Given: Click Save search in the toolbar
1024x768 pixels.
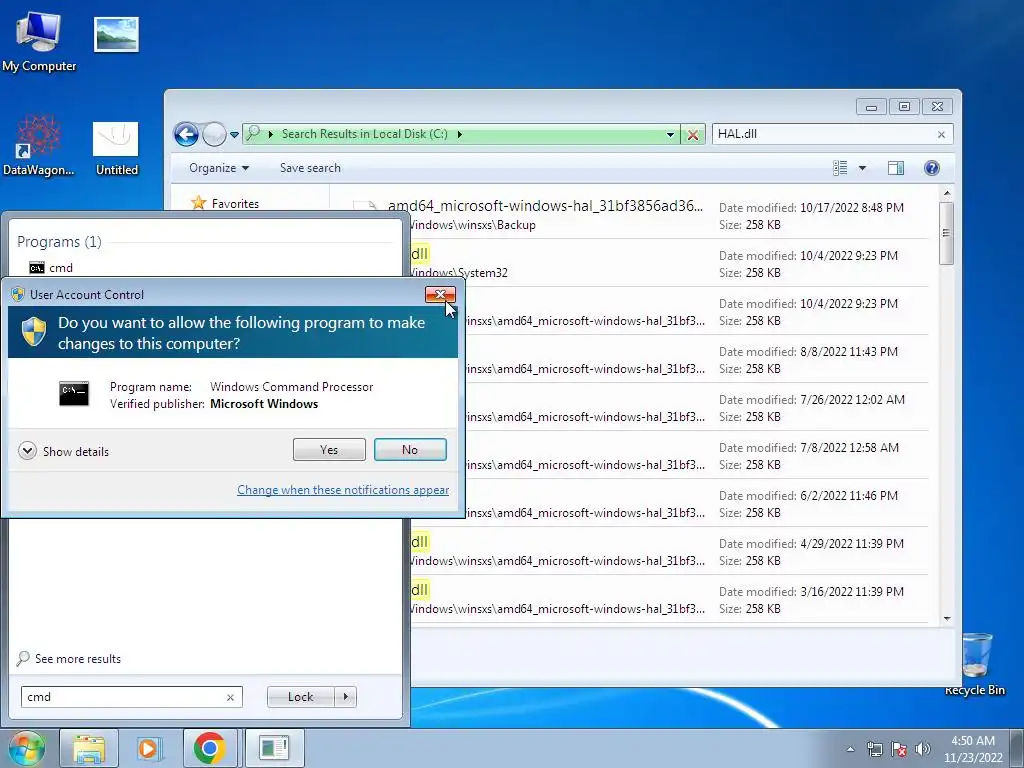Looking at the screenshot, I should point(310,168).
